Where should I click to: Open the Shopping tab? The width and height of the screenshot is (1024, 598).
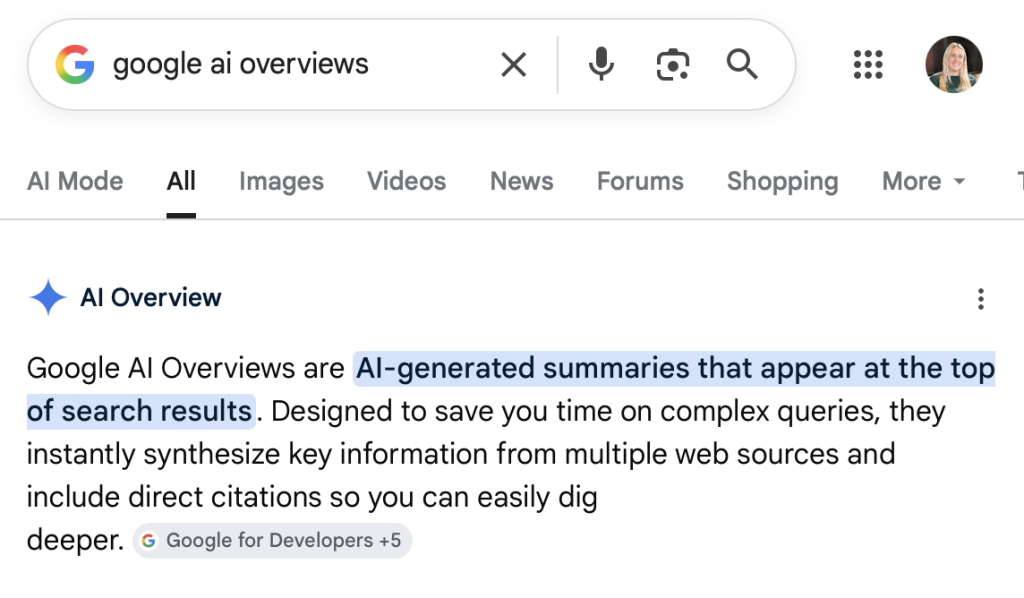[782, 181]
